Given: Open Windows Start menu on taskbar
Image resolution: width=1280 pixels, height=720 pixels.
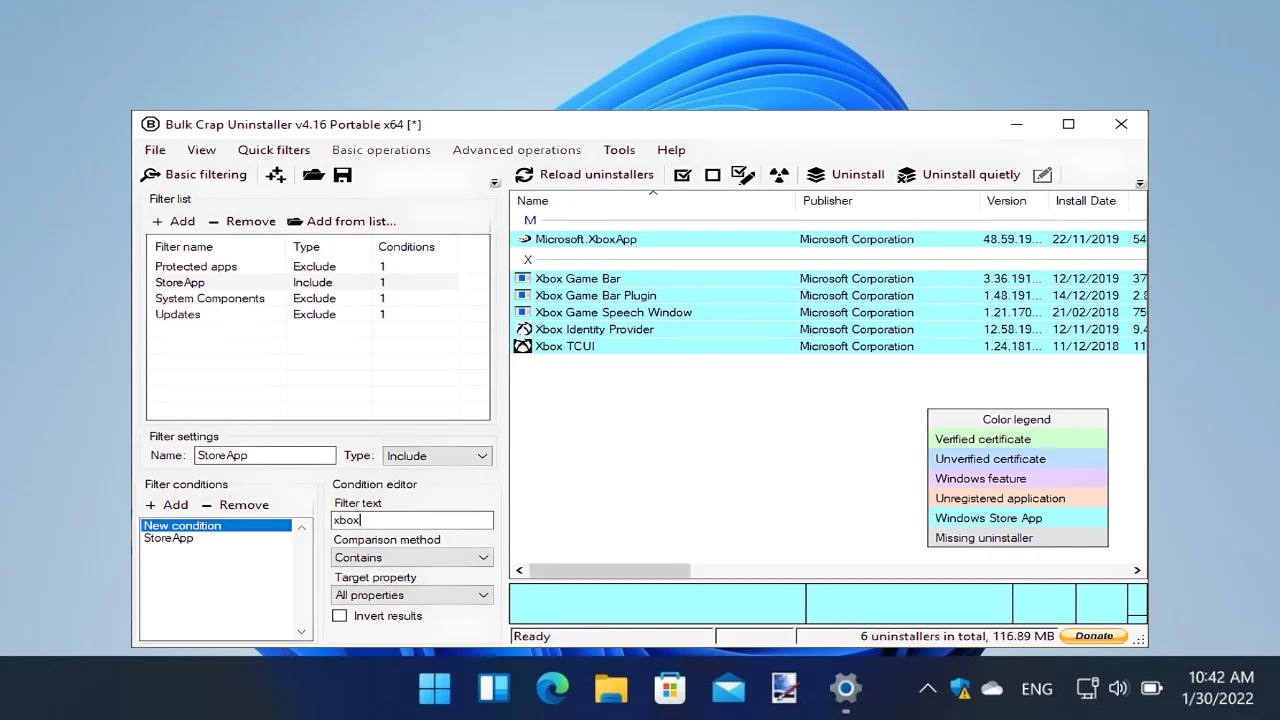Looking at the screenshot, I should (435, 688).
